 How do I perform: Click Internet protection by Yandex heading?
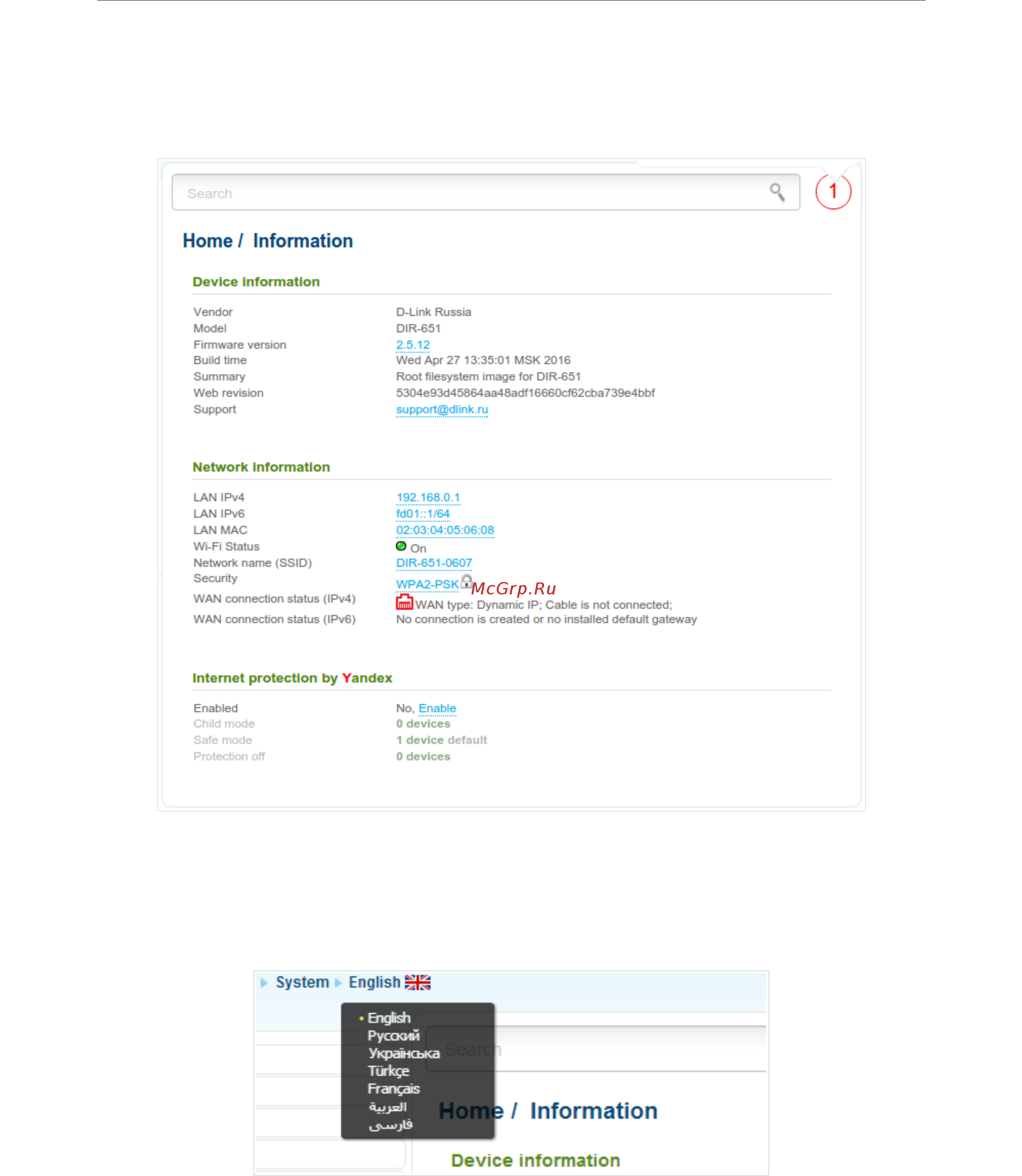292,678
